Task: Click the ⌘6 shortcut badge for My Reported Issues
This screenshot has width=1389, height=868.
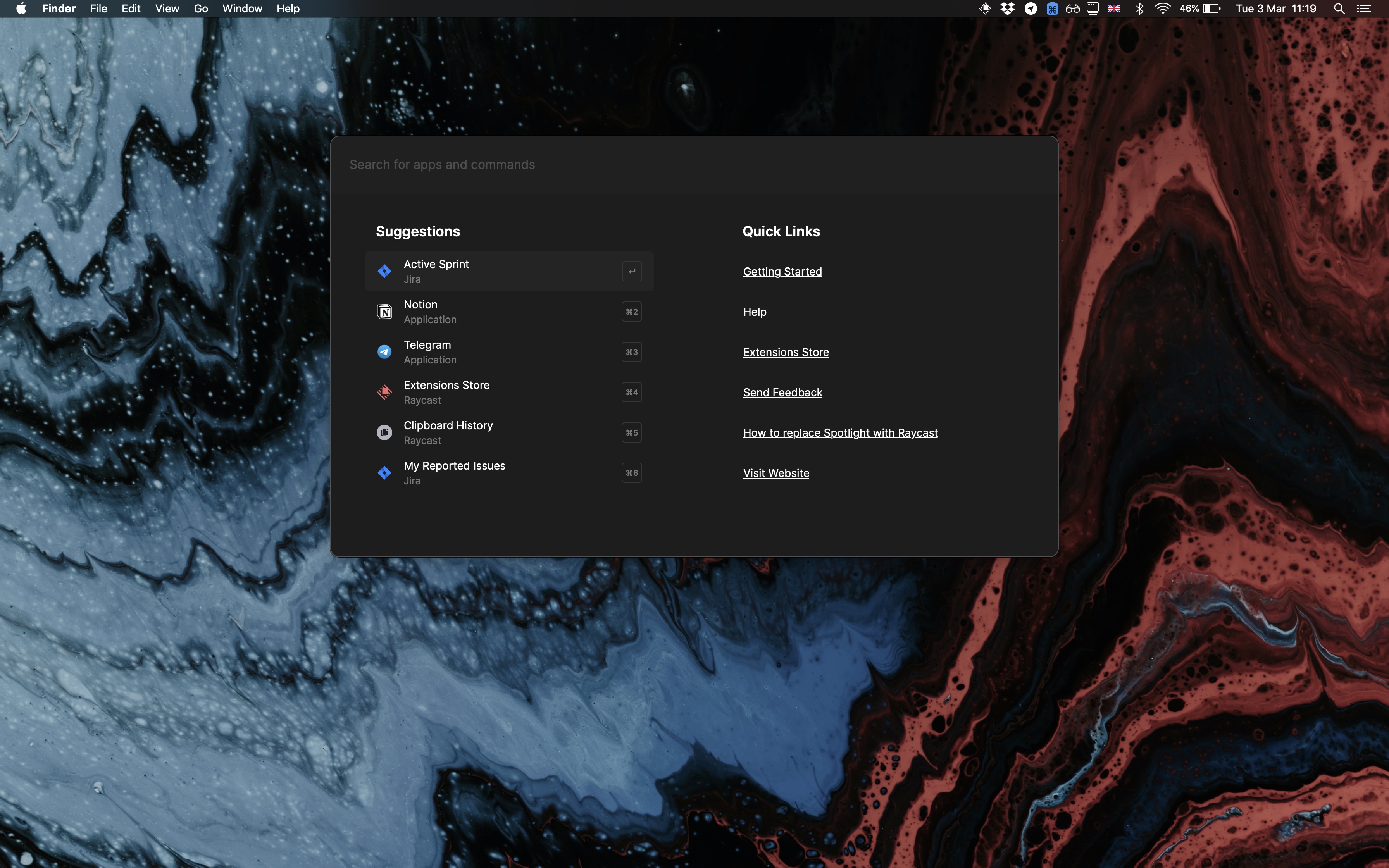Action: pyautogui.click(x=632, y=472)
